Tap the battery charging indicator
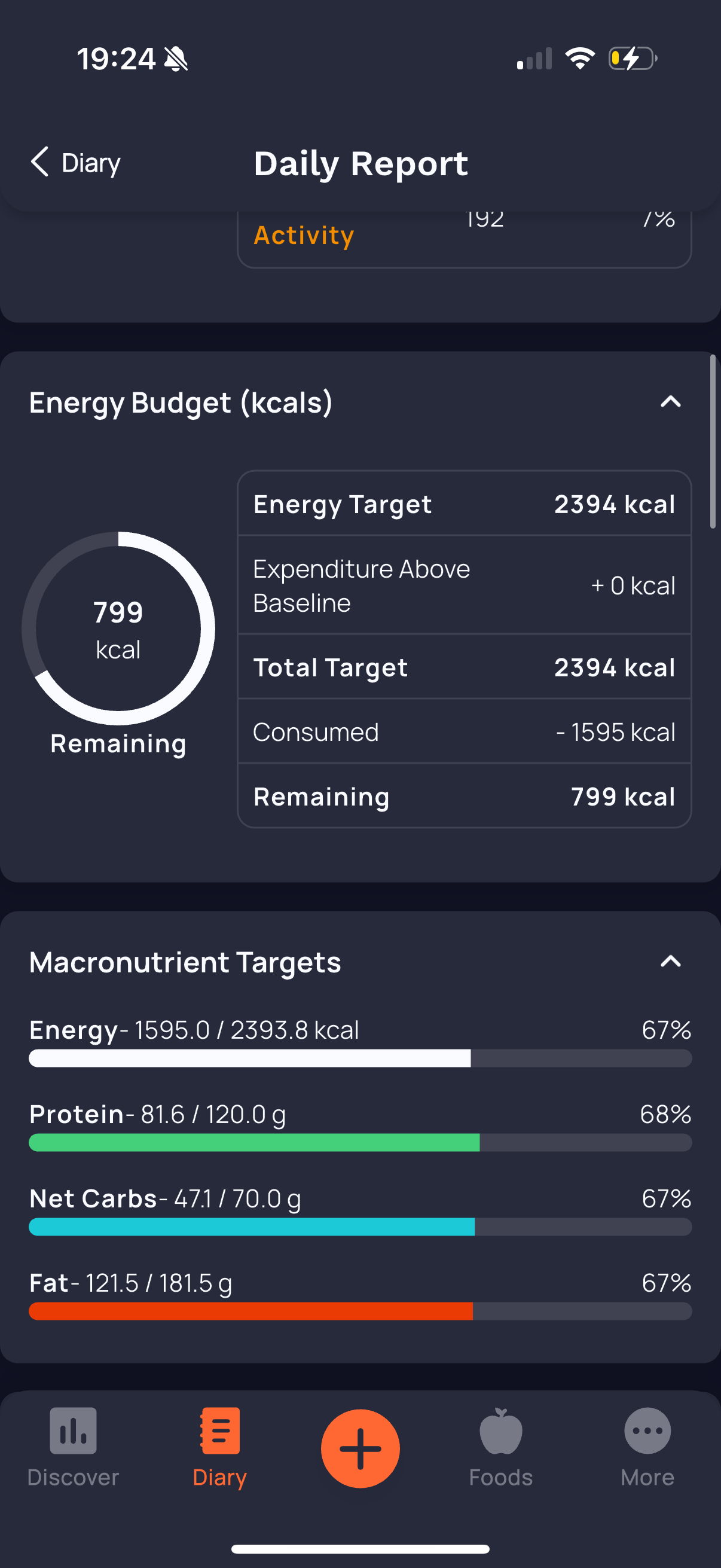The image size is (721, 1568). coord(633,59)
